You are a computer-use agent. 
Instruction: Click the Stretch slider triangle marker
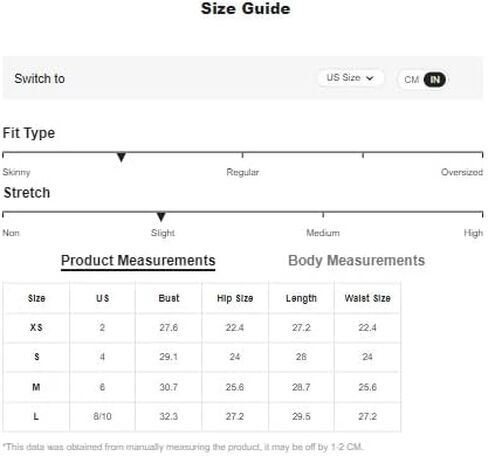[x=161, y=217]
